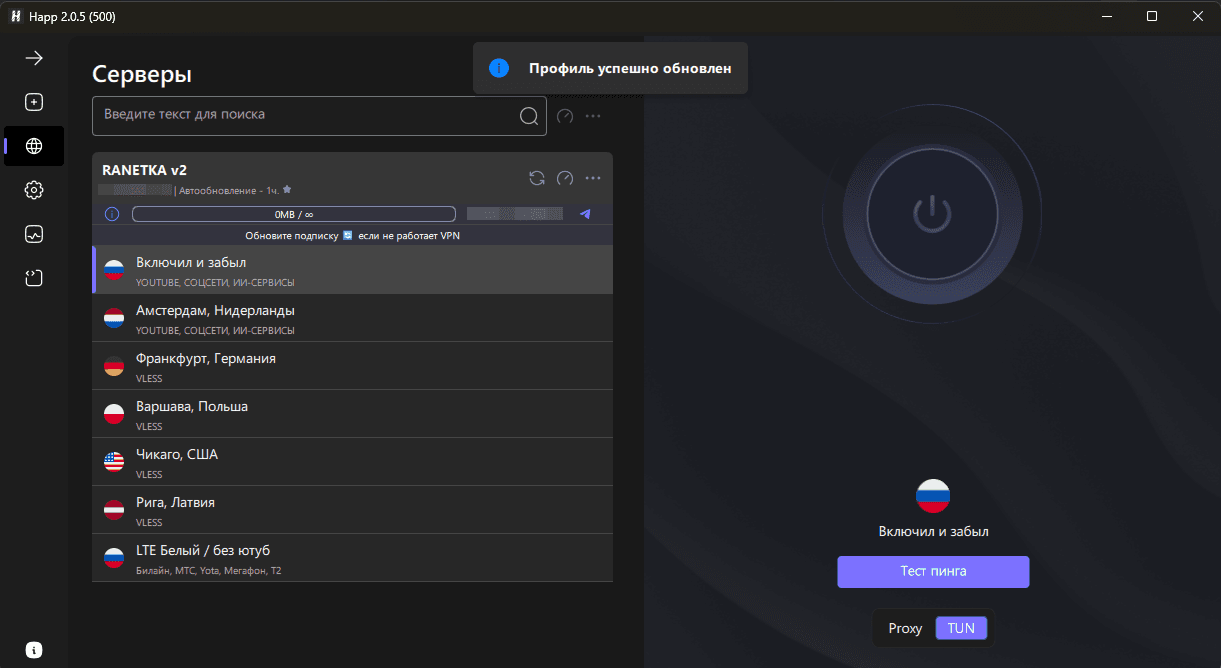Select server Рига, Латвия
This screenshot has width=1221, height=668.
[352, 510]
